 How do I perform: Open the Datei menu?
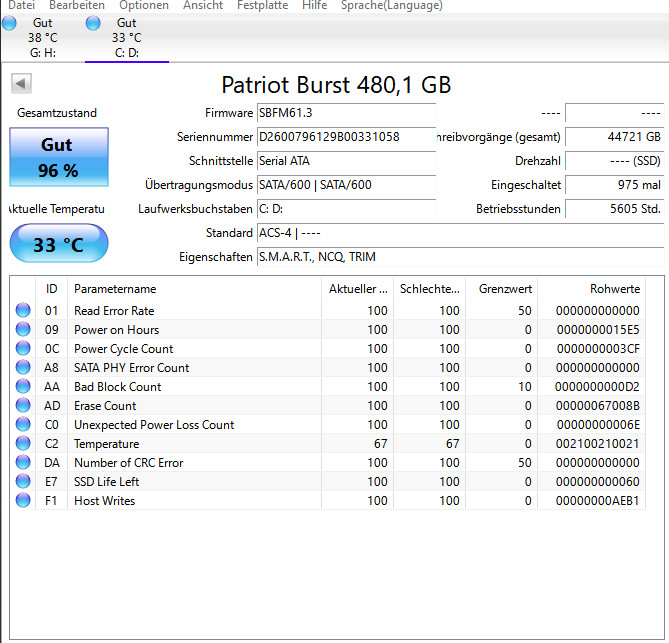[21, 5]
